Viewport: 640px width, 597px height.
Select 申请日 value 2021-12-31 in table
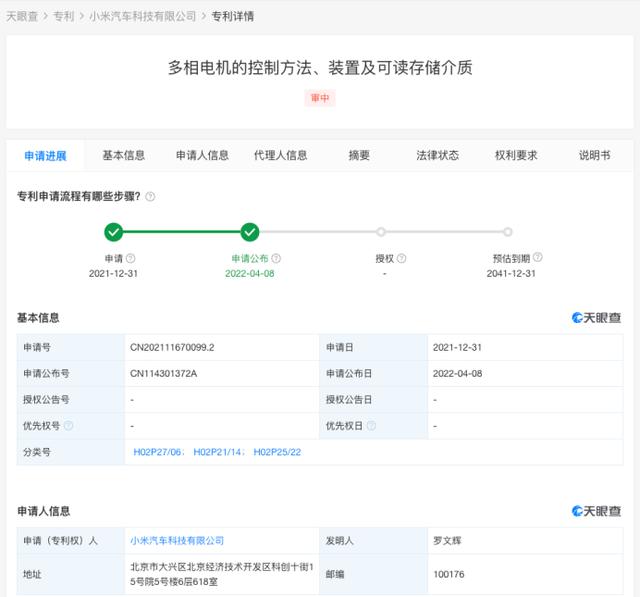pos(457,348)
